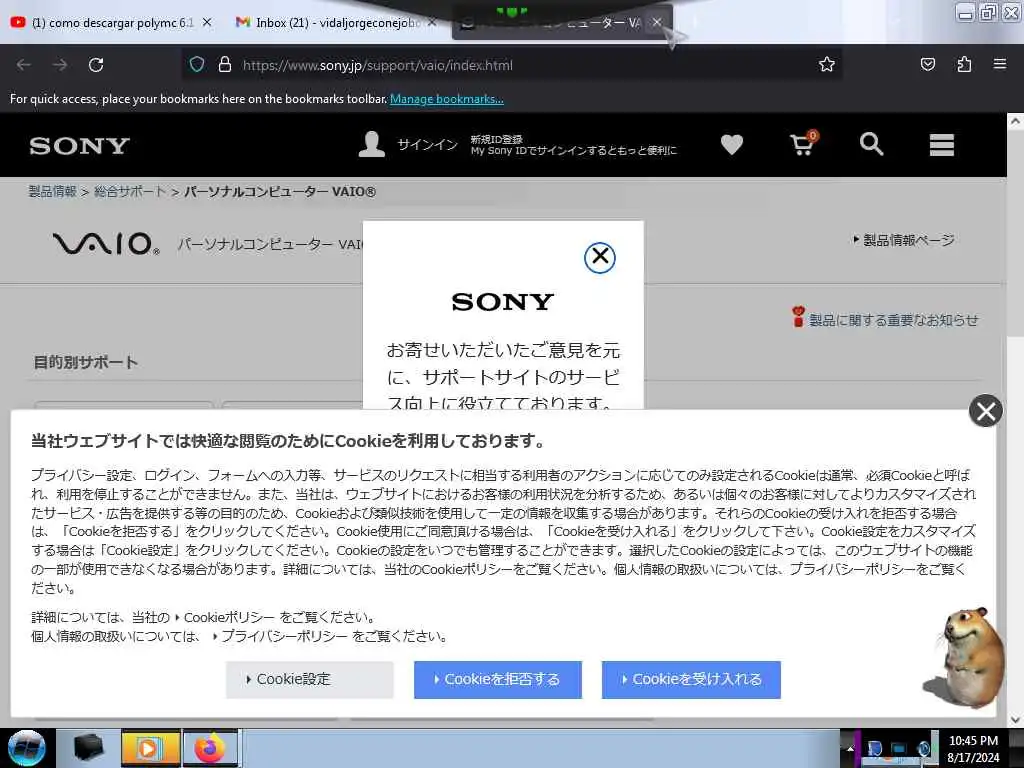Click the padlock site security icon
The height and width of the screenshot is (768, 1024).
click(x=225, y=65)
